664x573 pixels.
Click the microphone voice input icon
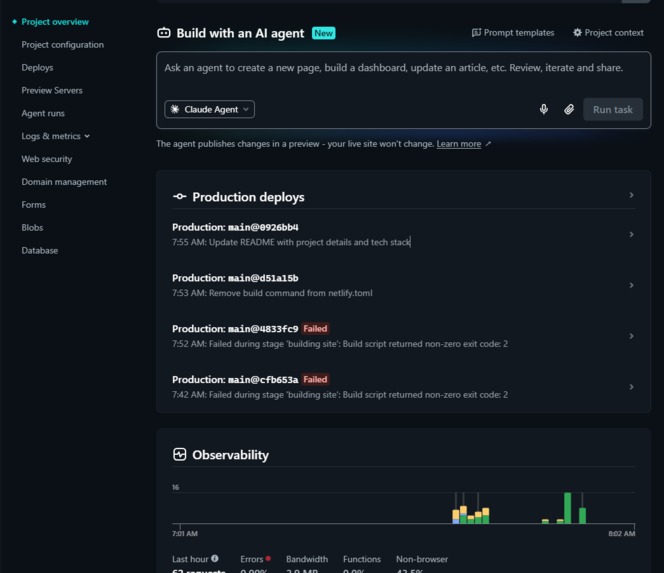point(544,109)
